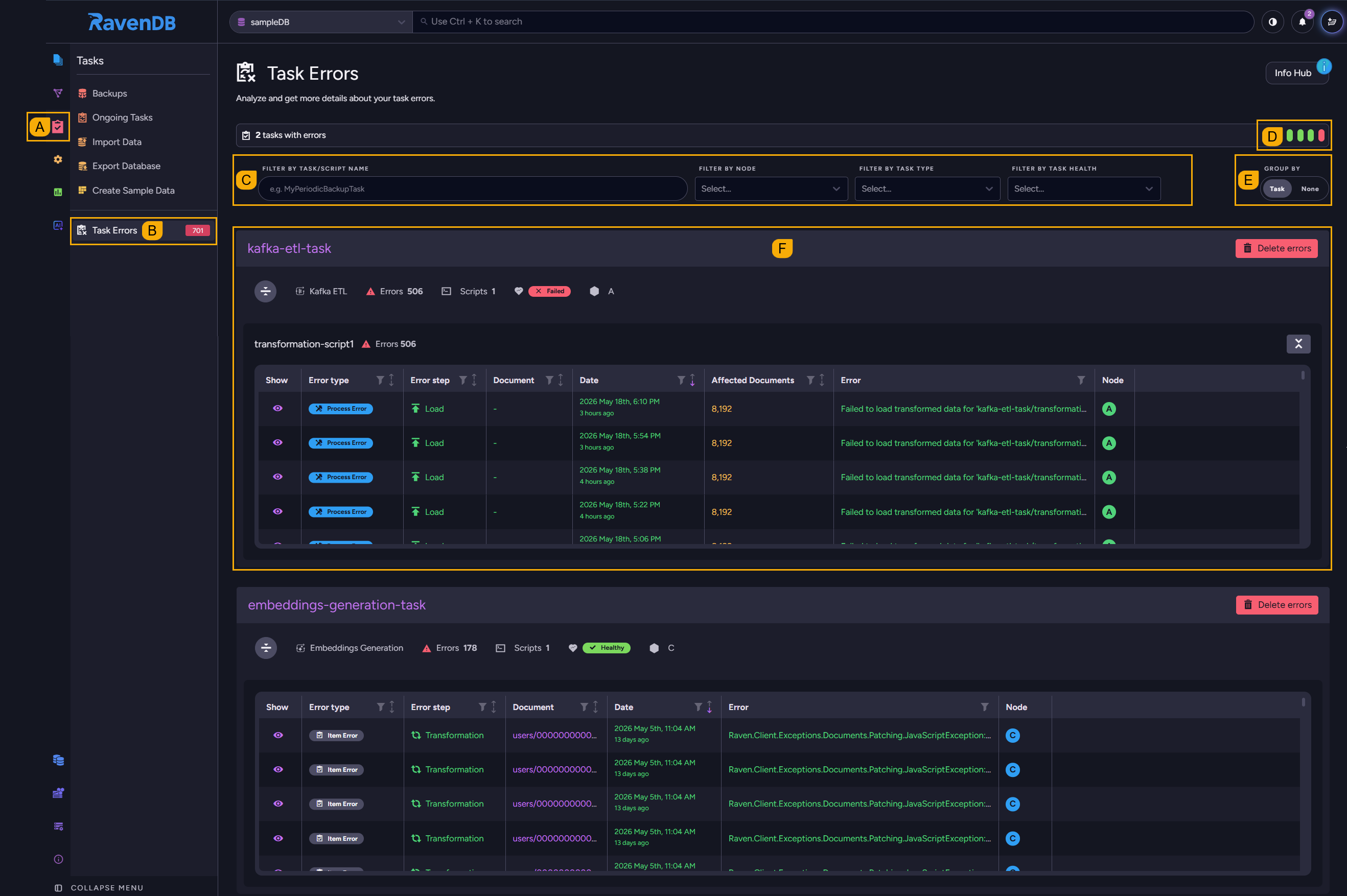The width and height of the screenshot is (1347, 896).
Task: Show error details for 6:10 PM row
Action: [278, 408]
